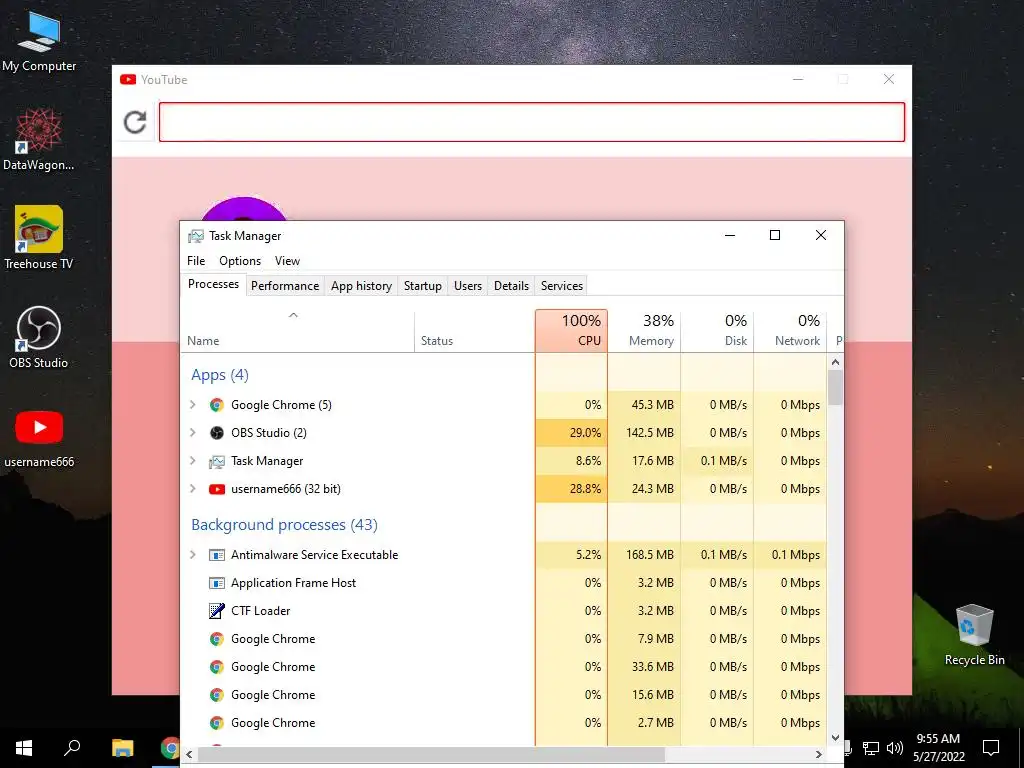This screenshot has height=768, width=1024.
Task: Click the network tray icon
Action: 871,748
